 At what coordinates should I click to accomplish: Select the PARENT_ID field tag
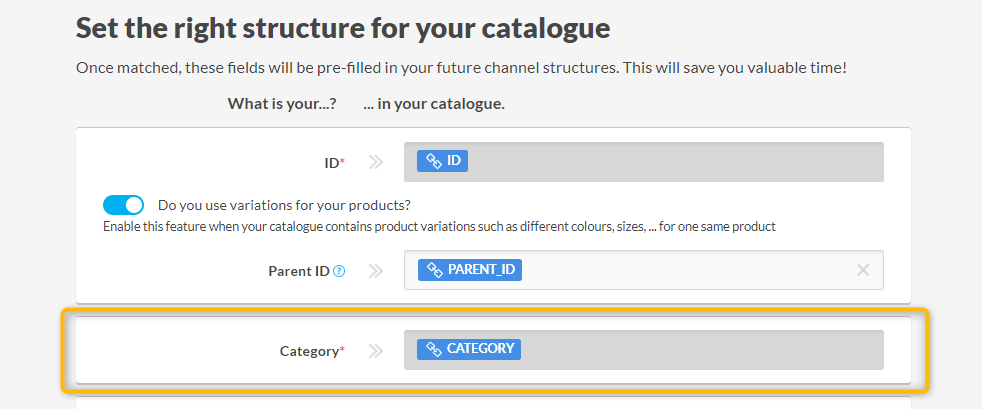point(470,270)
